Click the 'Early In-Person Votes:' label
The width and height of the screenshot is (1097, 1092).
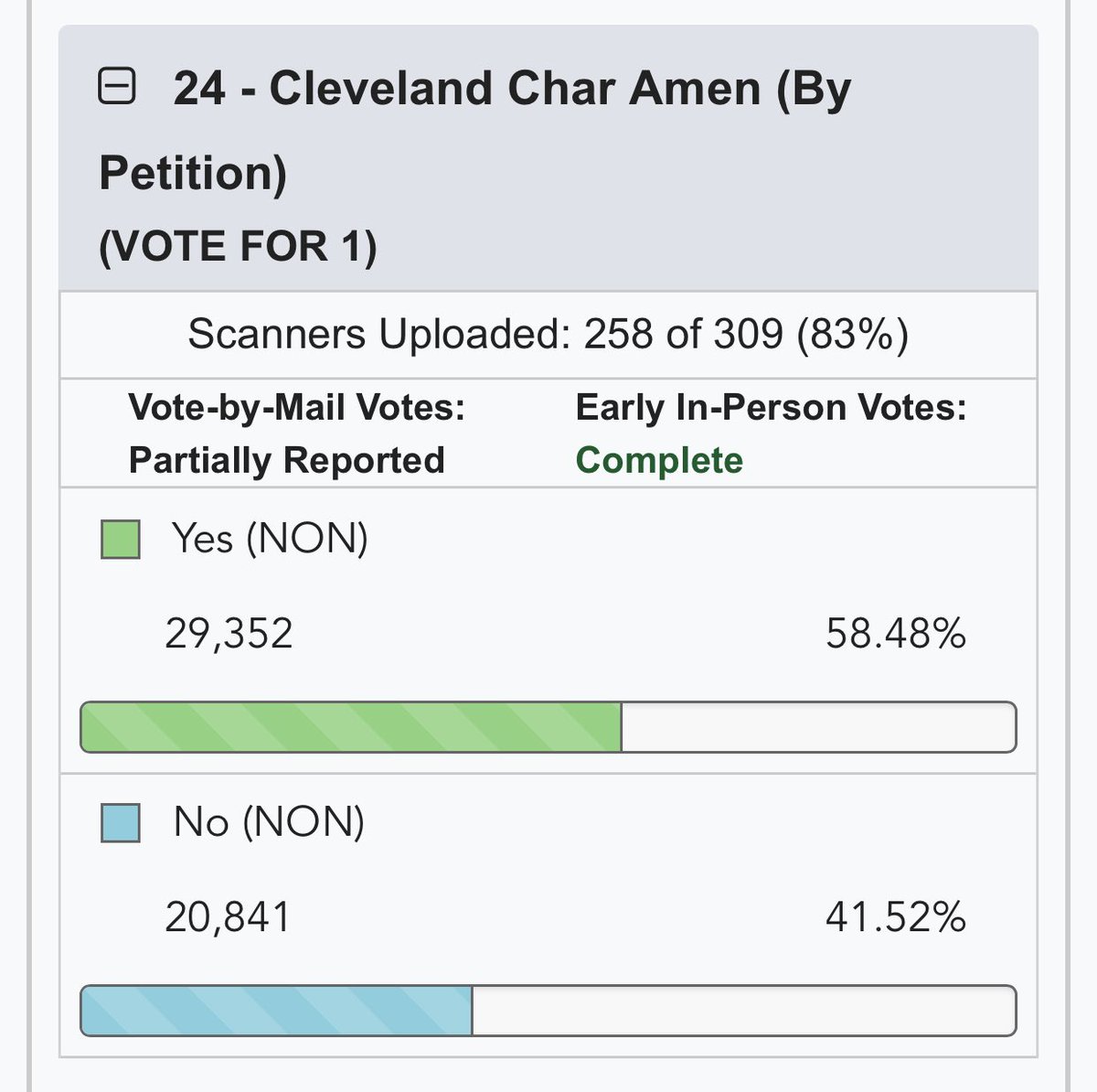[x=771, y=408]
